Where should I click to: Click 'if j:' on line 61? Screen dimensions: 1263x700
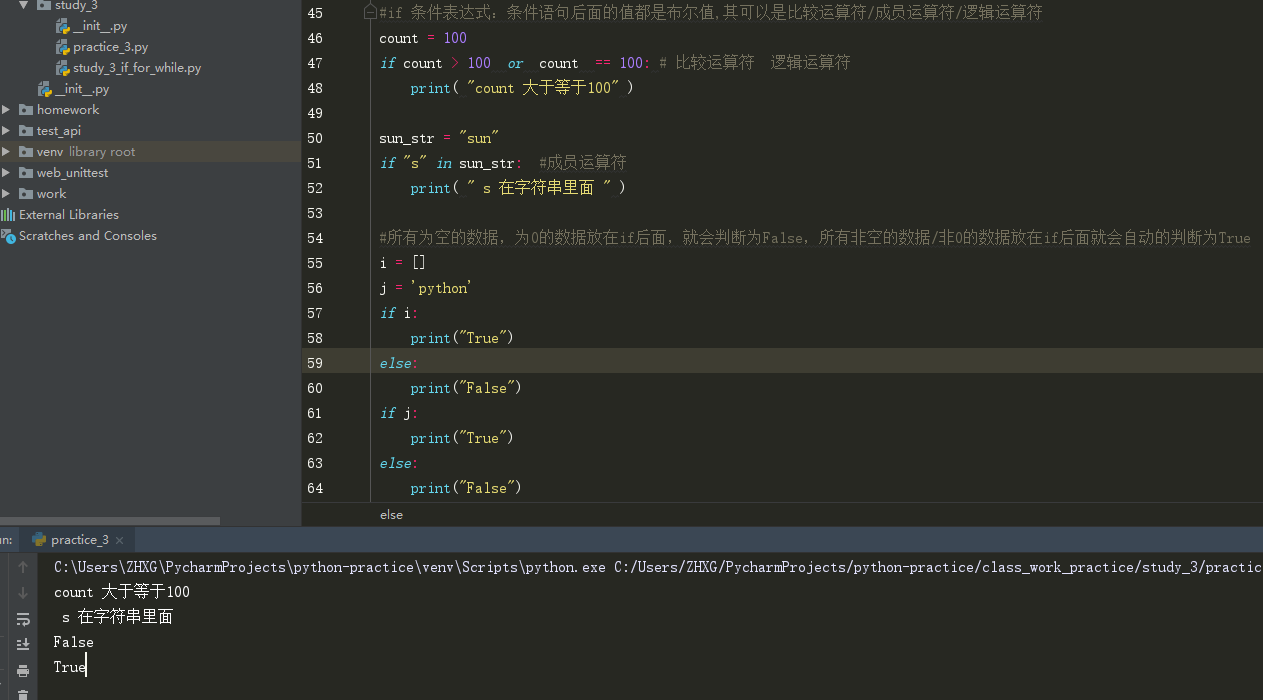tap(399, 413)
